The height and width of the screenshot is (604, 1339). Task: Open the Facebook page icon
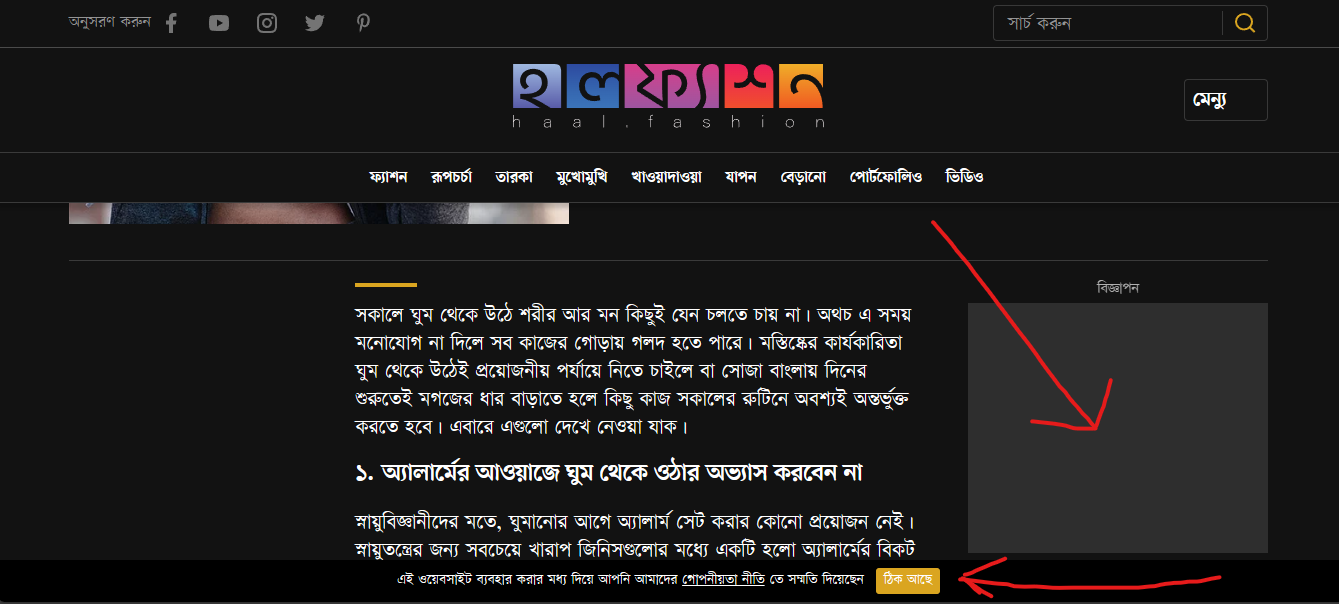(x=171, y=23)
